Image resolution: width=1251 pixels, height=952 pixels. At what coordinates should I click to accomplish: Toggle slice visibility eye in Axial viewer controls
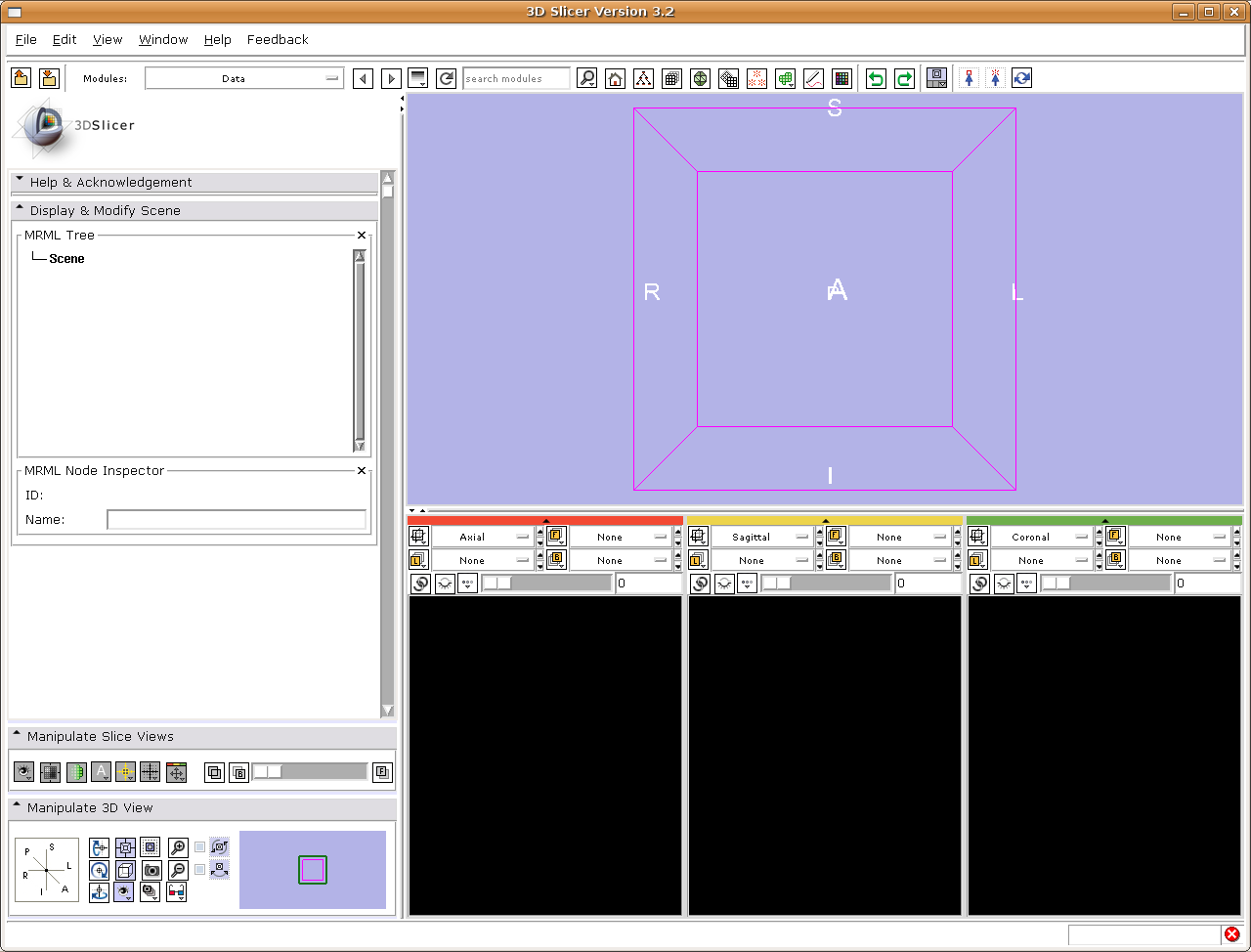445,584
